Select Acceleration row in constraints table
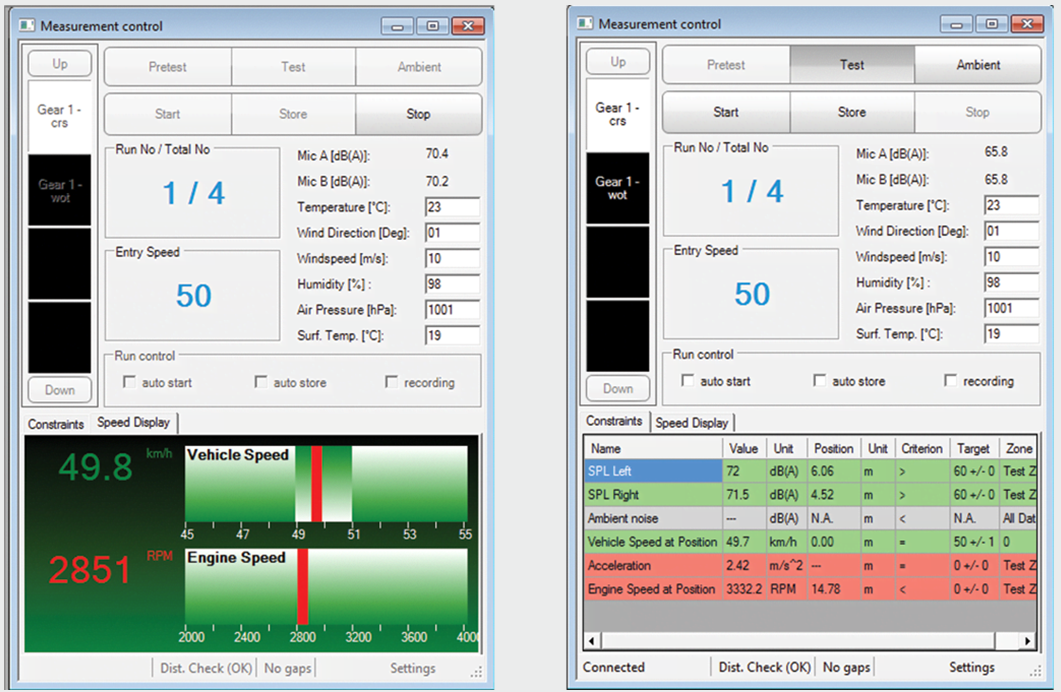Viewport: 1061px width, 692px height. point(811,566)
